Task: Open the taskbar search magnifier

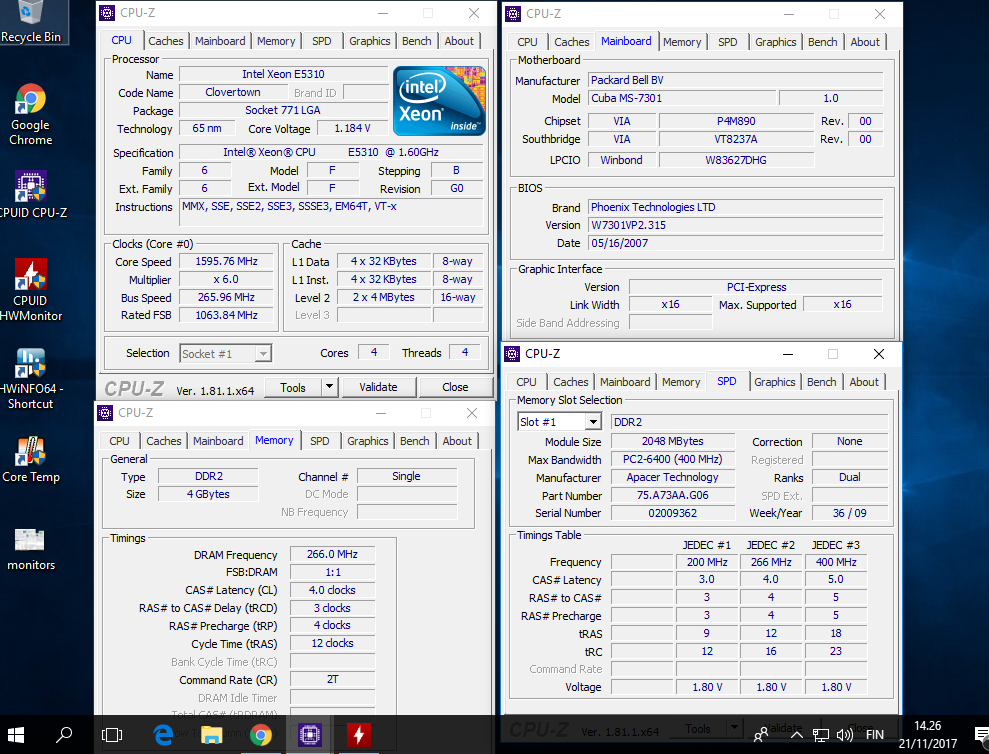Action: pos(64,734)
